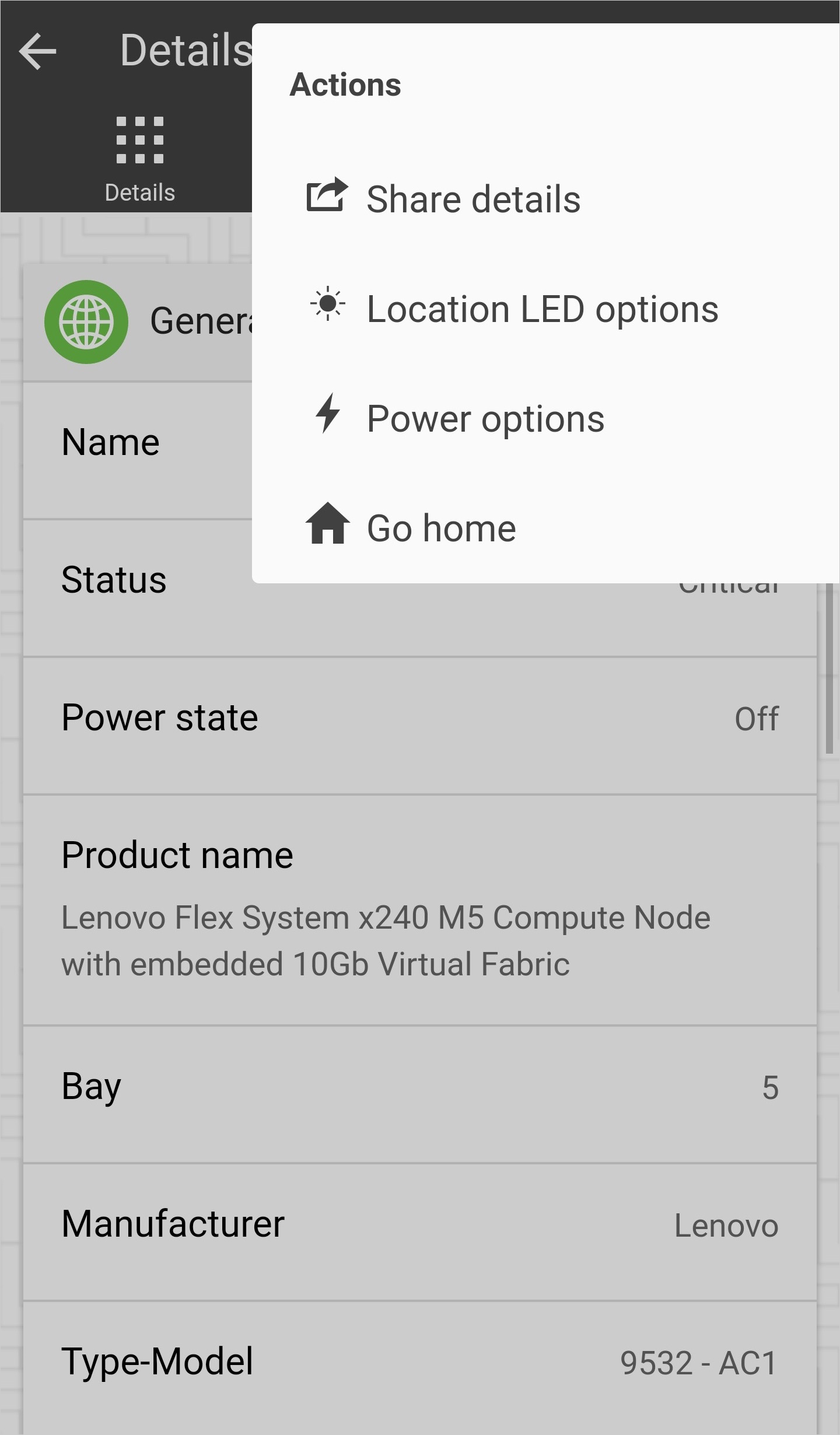The height and width of the screenshot is (1435, 840).
Task: Click the Type-Model row
Action: 420,1363
